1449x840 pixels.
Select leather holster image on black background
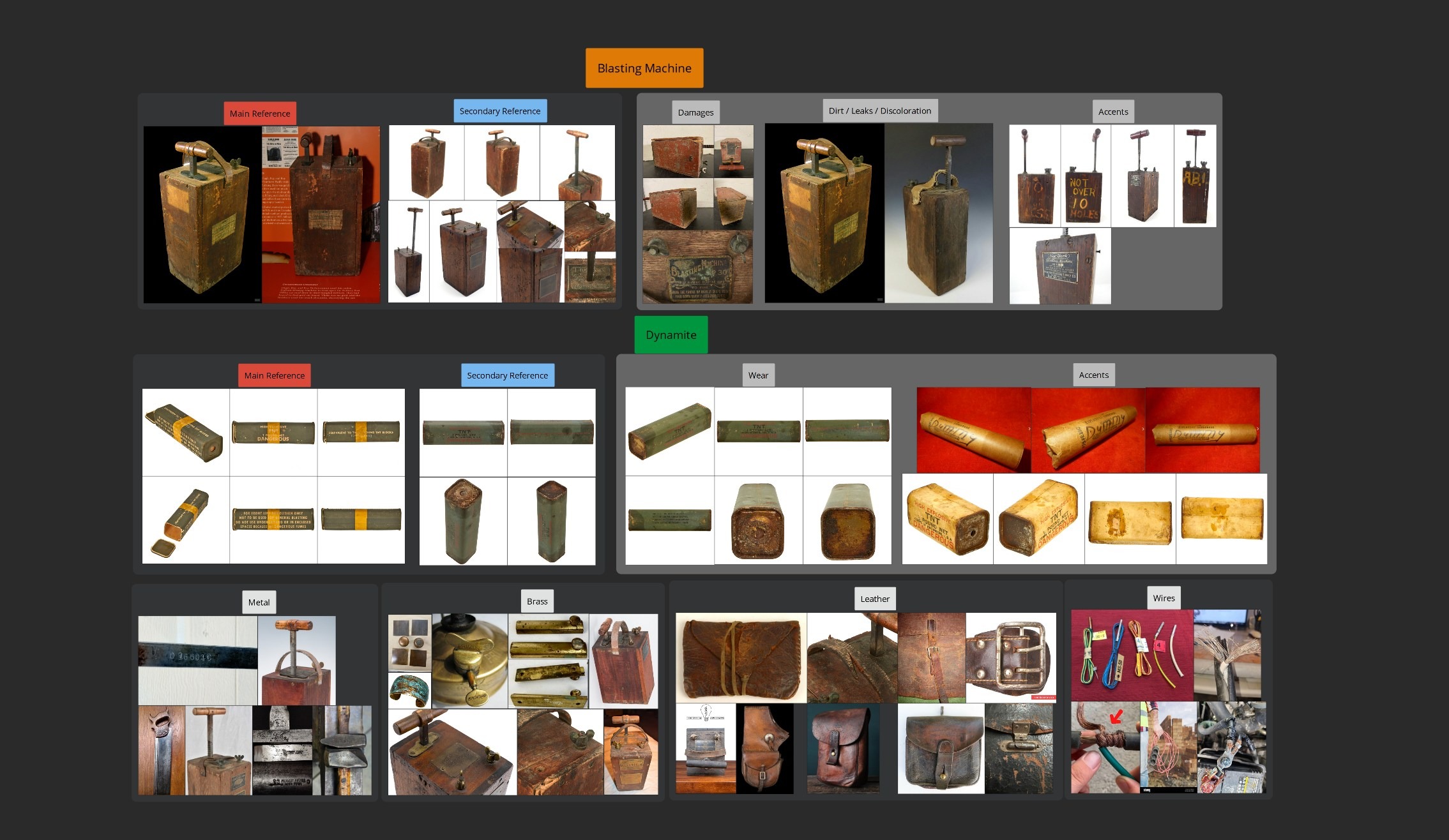765,749
